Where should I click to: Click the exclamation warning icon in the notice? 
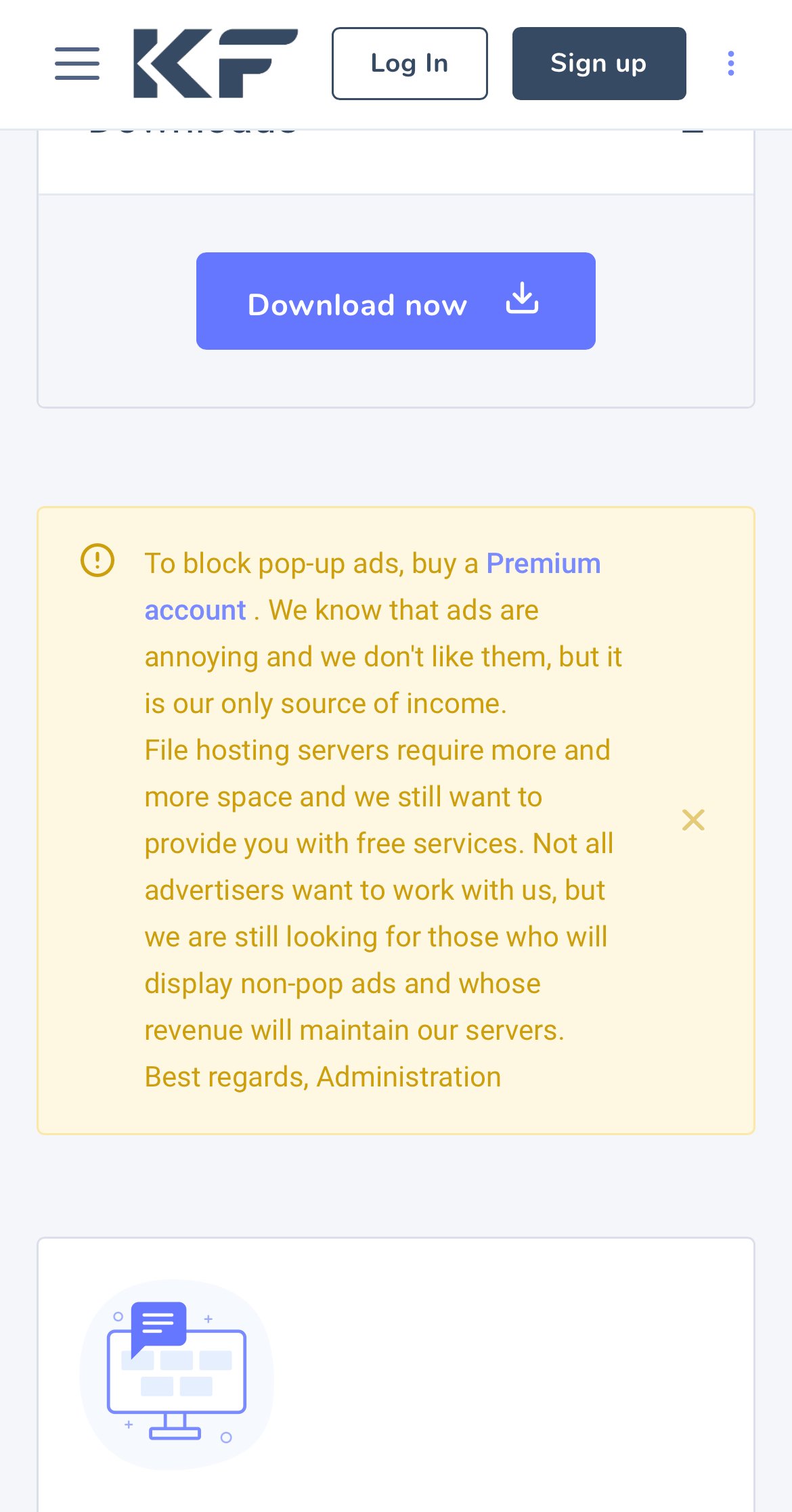click(97, 561)
